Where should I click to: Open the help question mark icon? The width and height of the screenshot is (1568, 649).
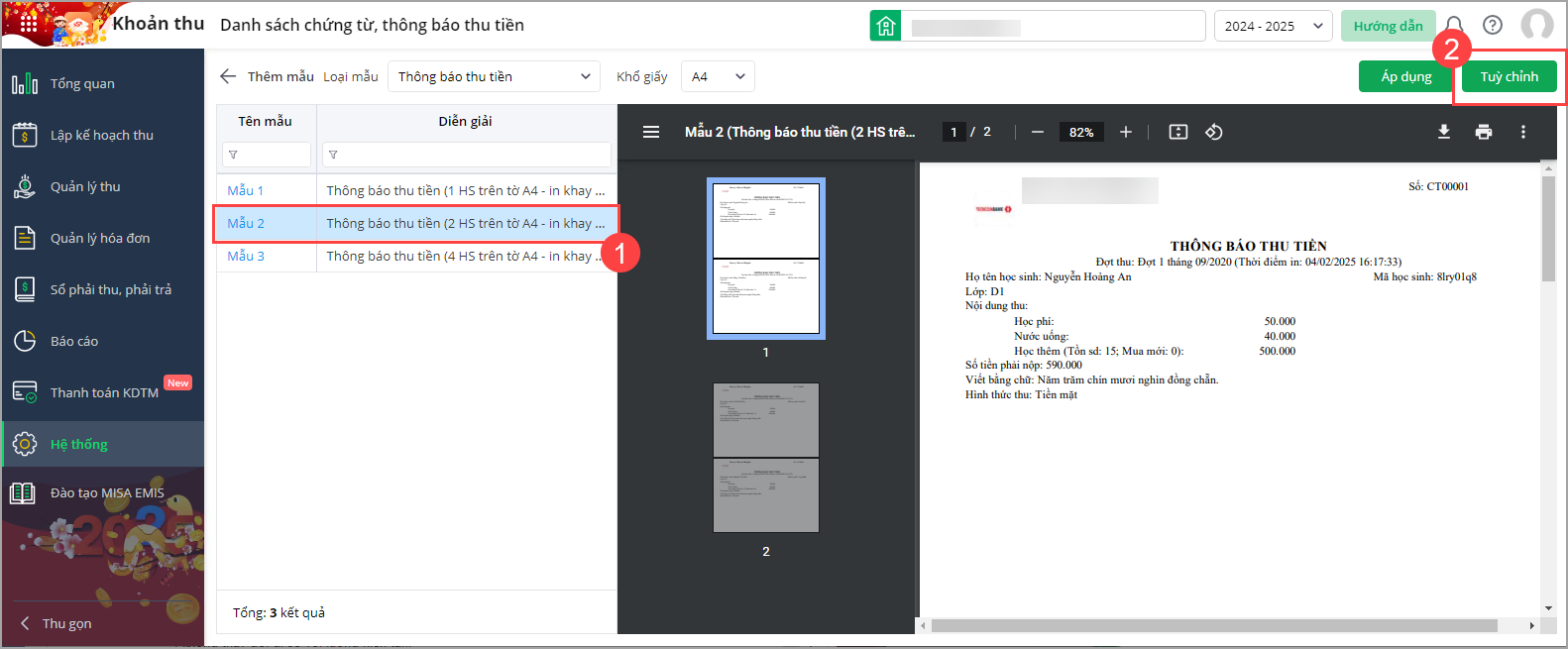click(x=1493, y=25)
